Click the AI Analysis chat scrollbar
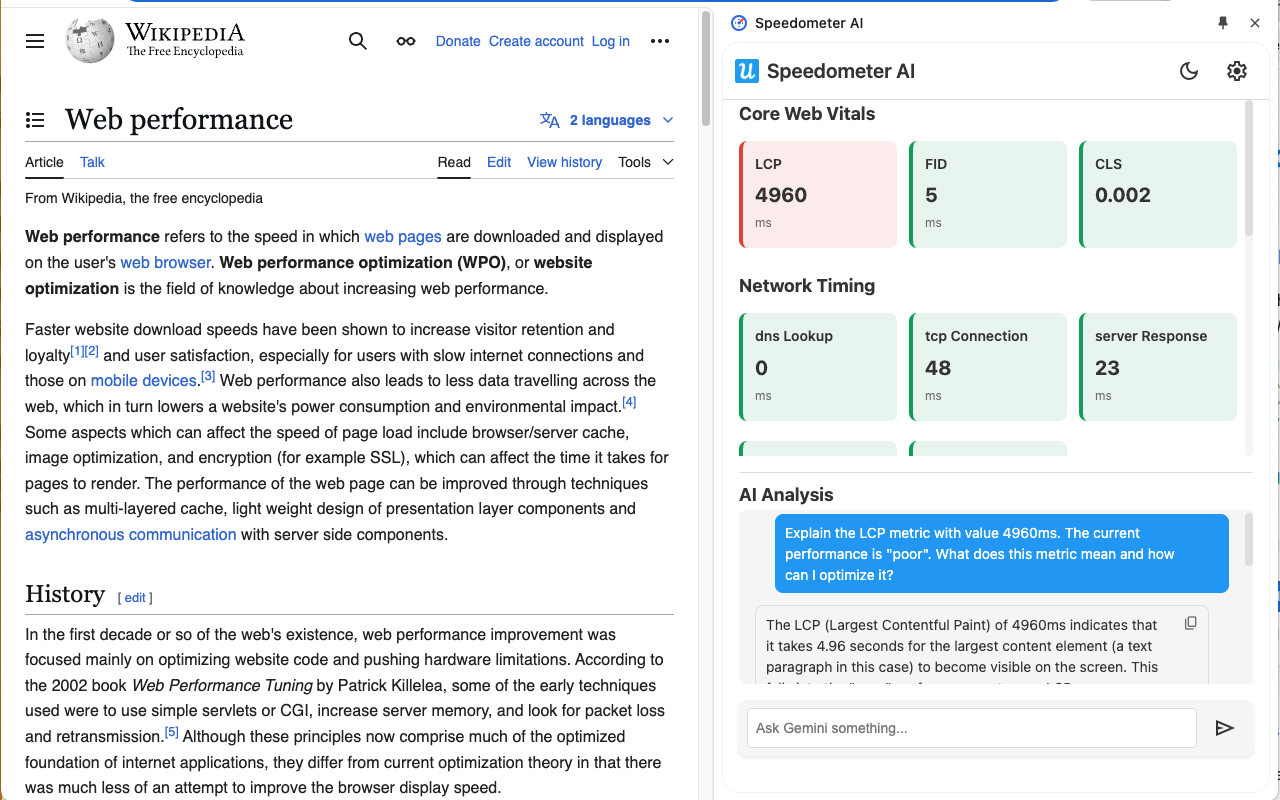 pos(1249,540)
